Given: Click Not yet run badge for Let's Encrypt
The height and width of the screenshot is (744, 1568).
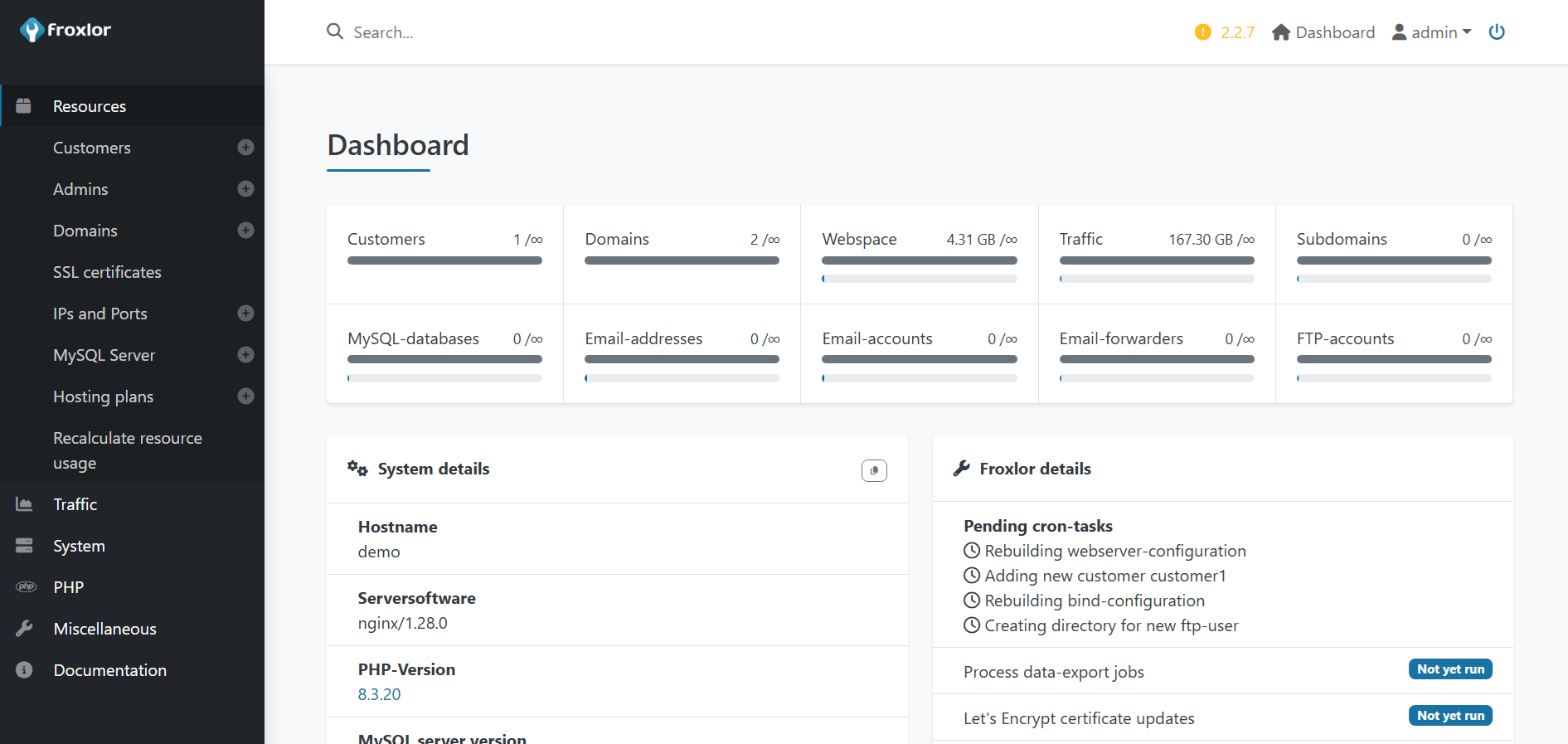Looking at the screenshot, I should pyautogui.click(x=1450, y=716).
